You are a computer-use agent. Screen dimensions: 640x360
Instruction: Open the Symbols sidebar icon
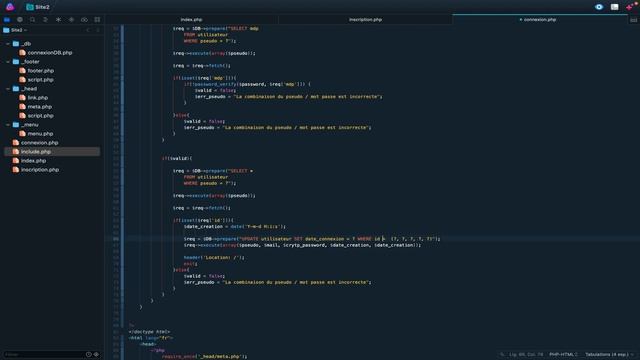pyautogui.click(x=45, y=20)
